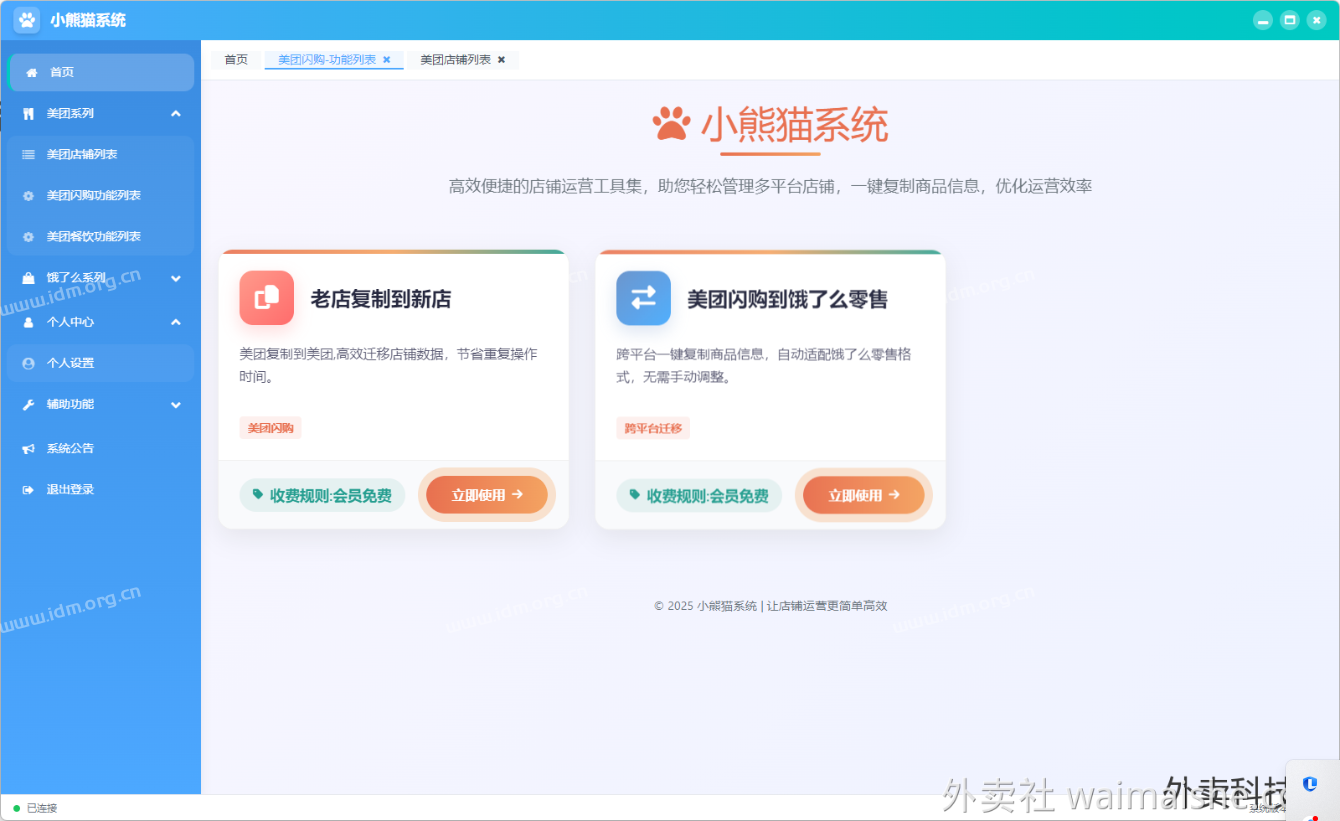Click the 老店复制到新店 card title
This screenshot has height=821, width=1340.
point(381,299)
